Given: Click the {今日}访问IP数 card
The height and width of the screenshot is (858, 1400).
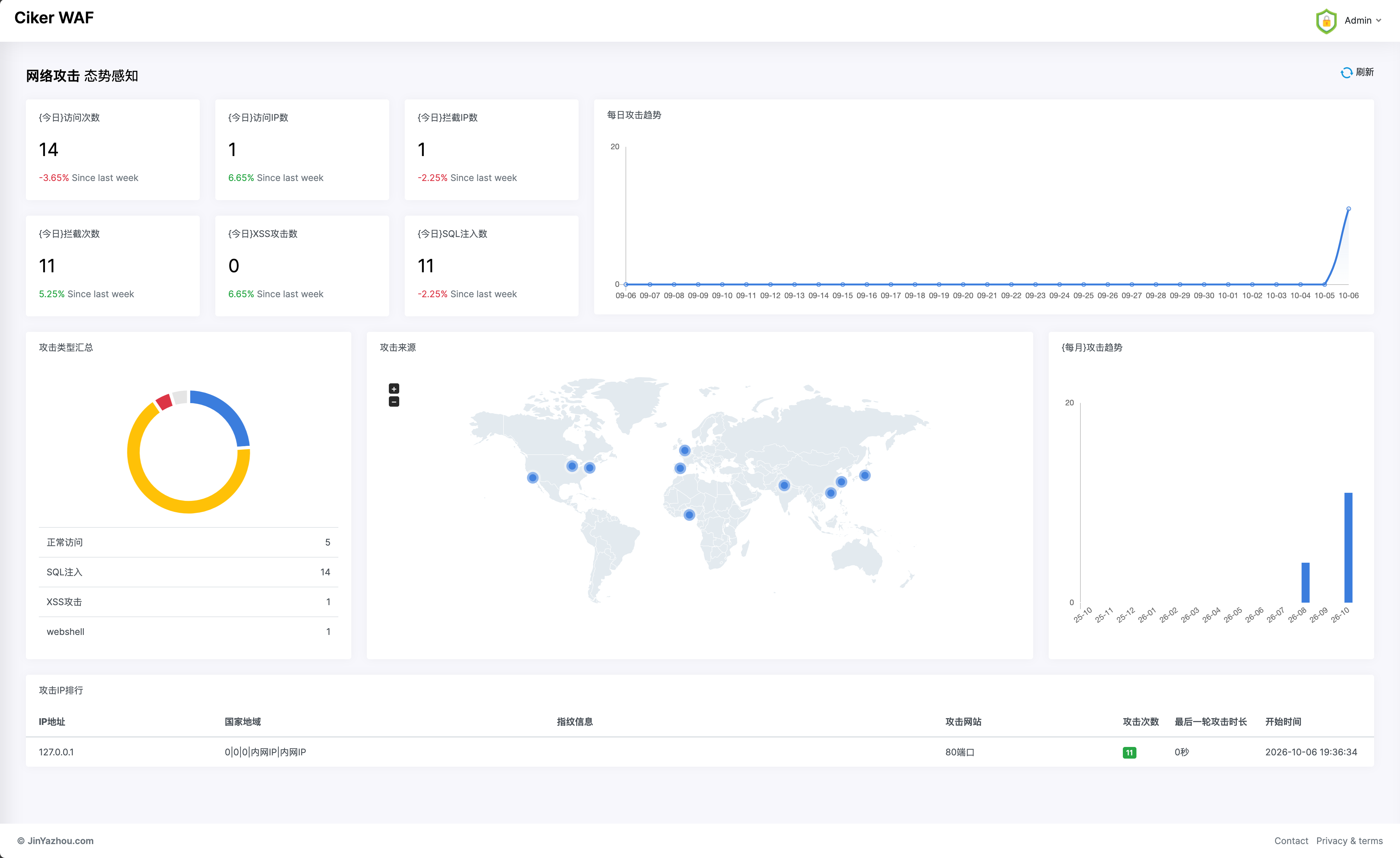Looking at the screenshot, I should 302,150.
